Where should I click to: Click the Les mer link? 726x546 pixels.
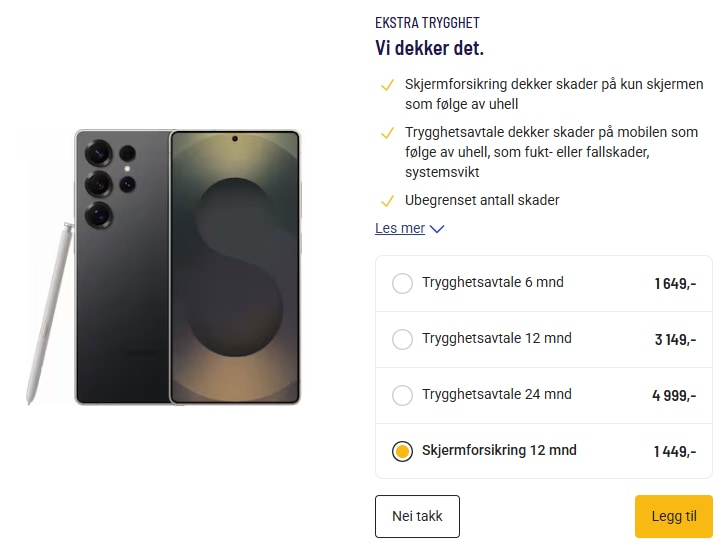point(400,228)
